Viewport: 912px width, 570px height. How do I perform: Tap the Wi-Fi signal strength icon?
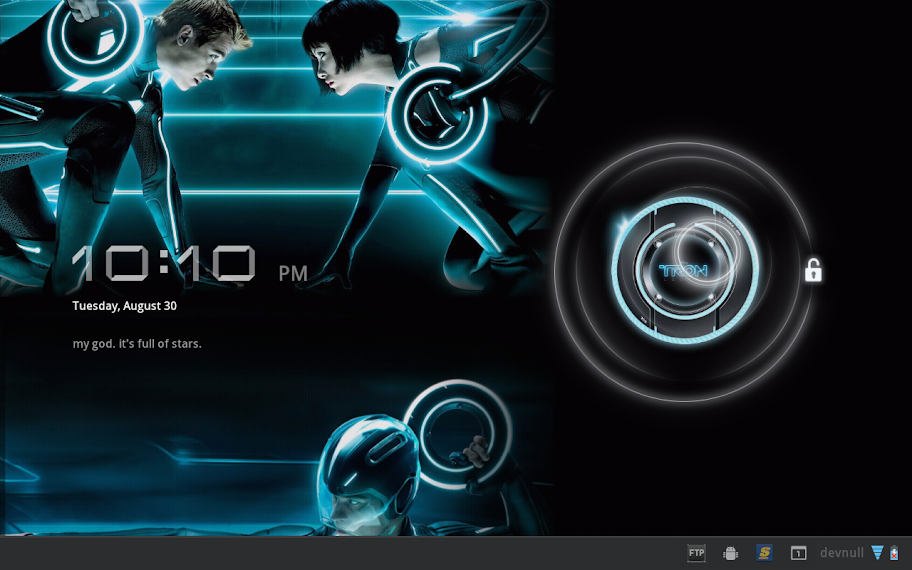coord(877,553)
